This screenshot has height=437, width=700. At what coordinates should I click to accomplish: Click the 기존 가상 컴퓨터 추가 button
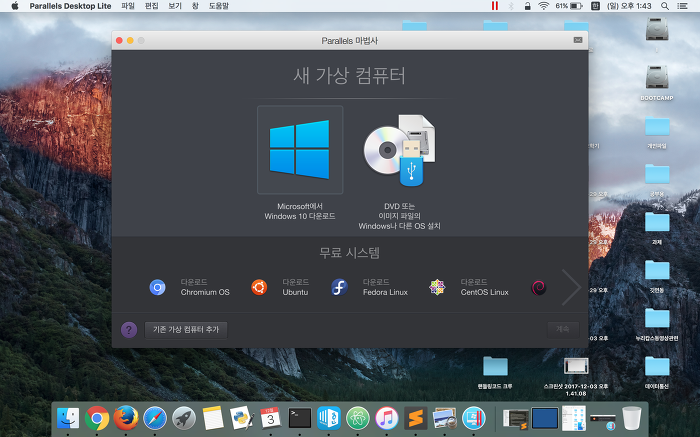pos(186,329)
